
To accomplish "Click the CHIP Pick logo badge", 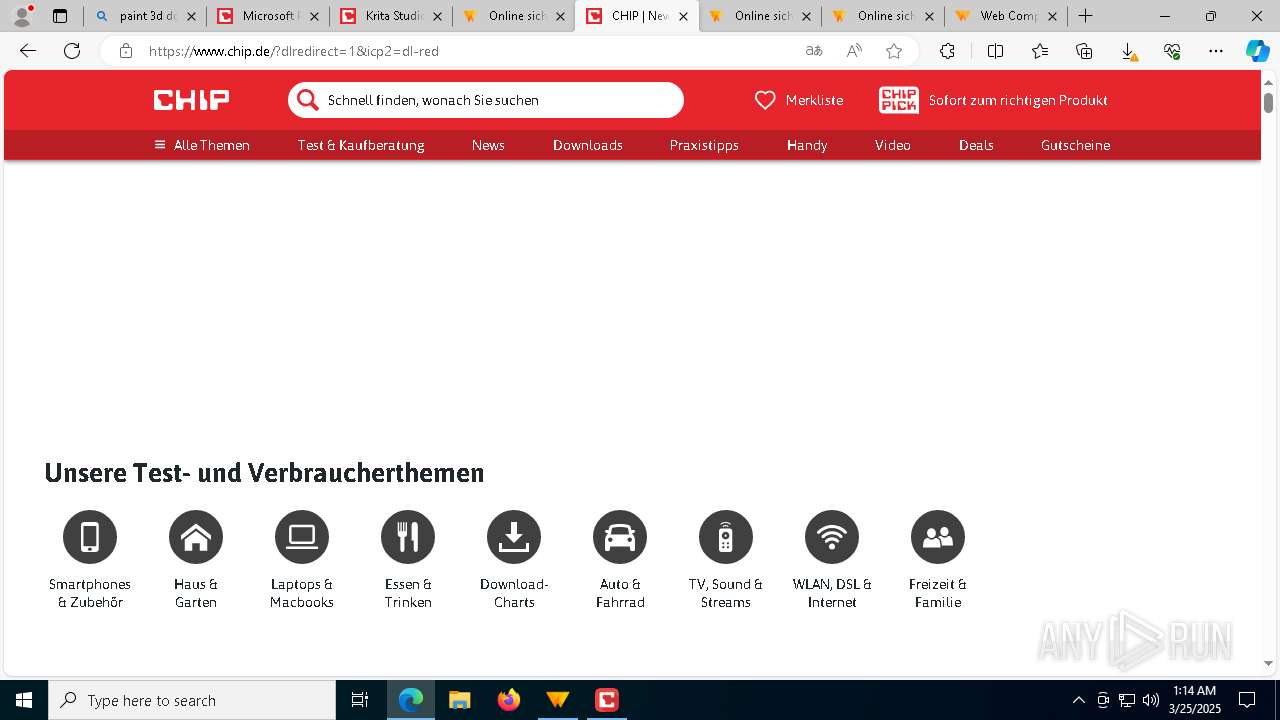I will pyautogui.click(x=899, y=100).
